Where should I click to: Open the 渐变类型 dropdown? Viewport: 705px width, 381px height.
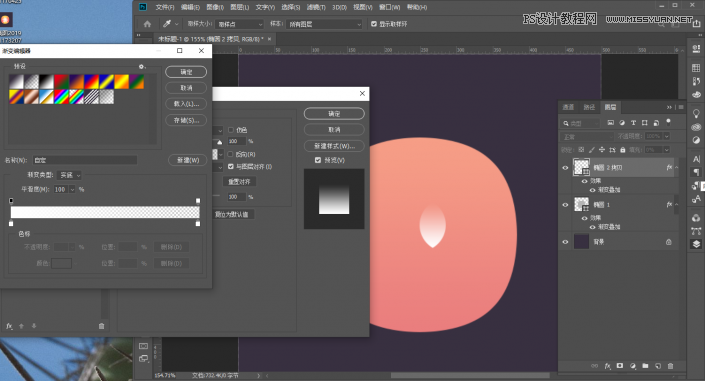(71, 175)
